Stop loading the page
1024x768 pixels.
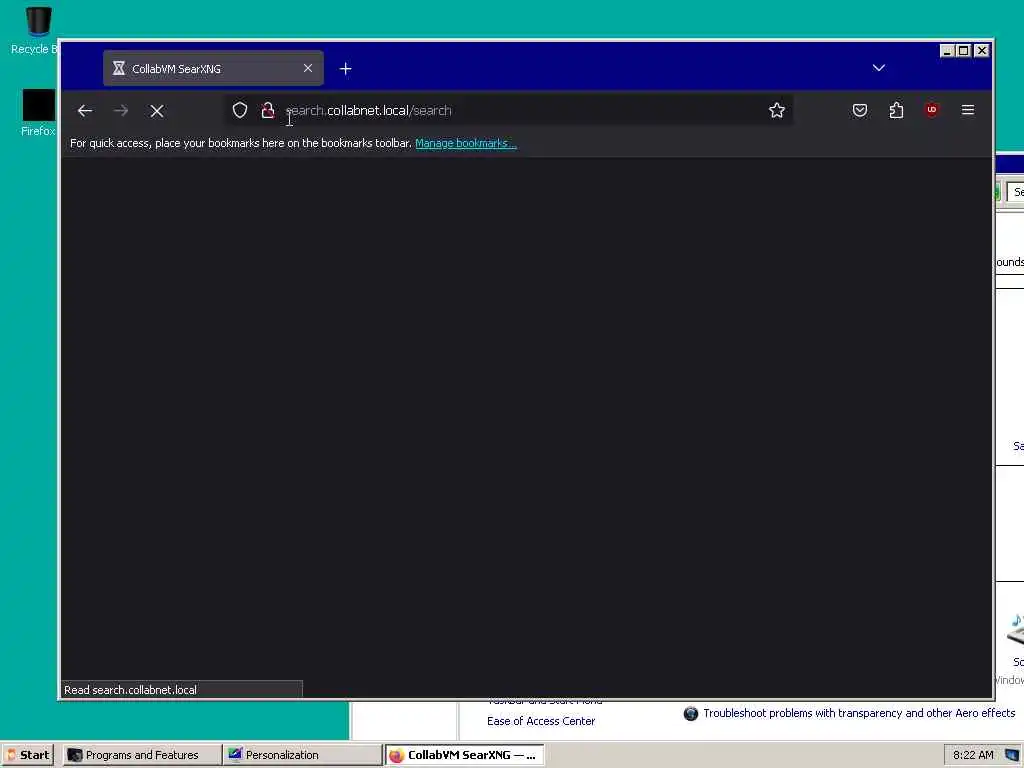157,111
